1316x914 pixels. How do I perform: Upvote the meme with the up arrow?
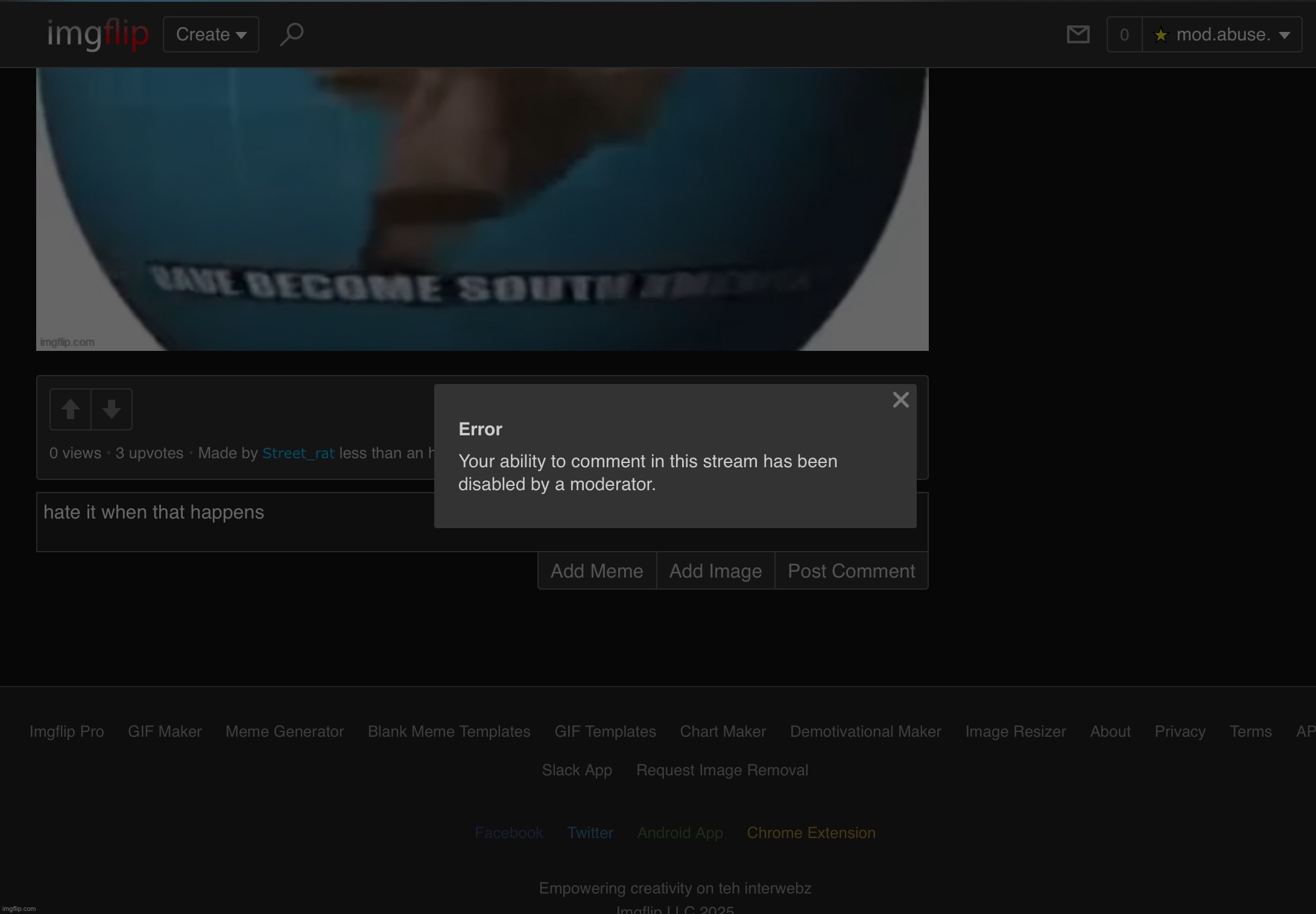click(x=70, y=409)
